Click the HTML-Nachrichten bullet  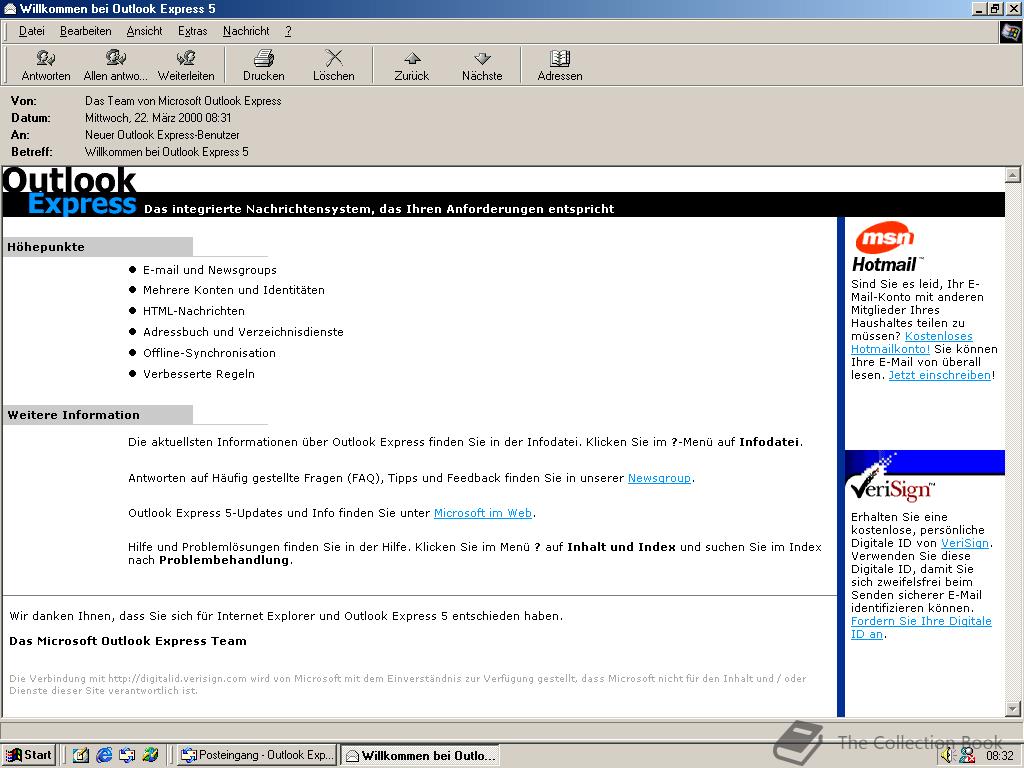pyautogui.click(x=193, y=311)
